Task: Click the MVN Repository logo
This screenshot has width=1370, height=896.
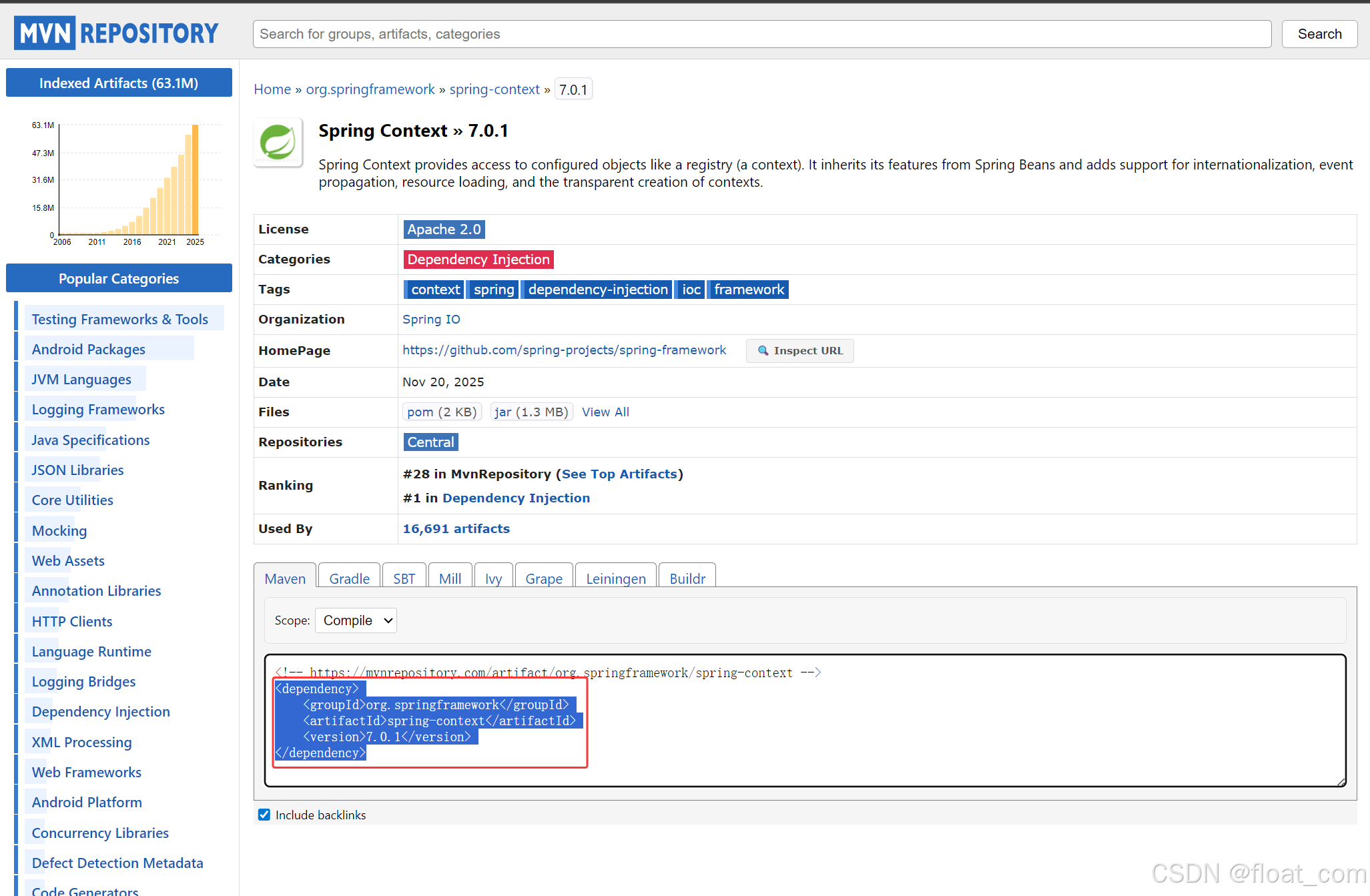Action: pyautogui.click(x=117, y=33)
